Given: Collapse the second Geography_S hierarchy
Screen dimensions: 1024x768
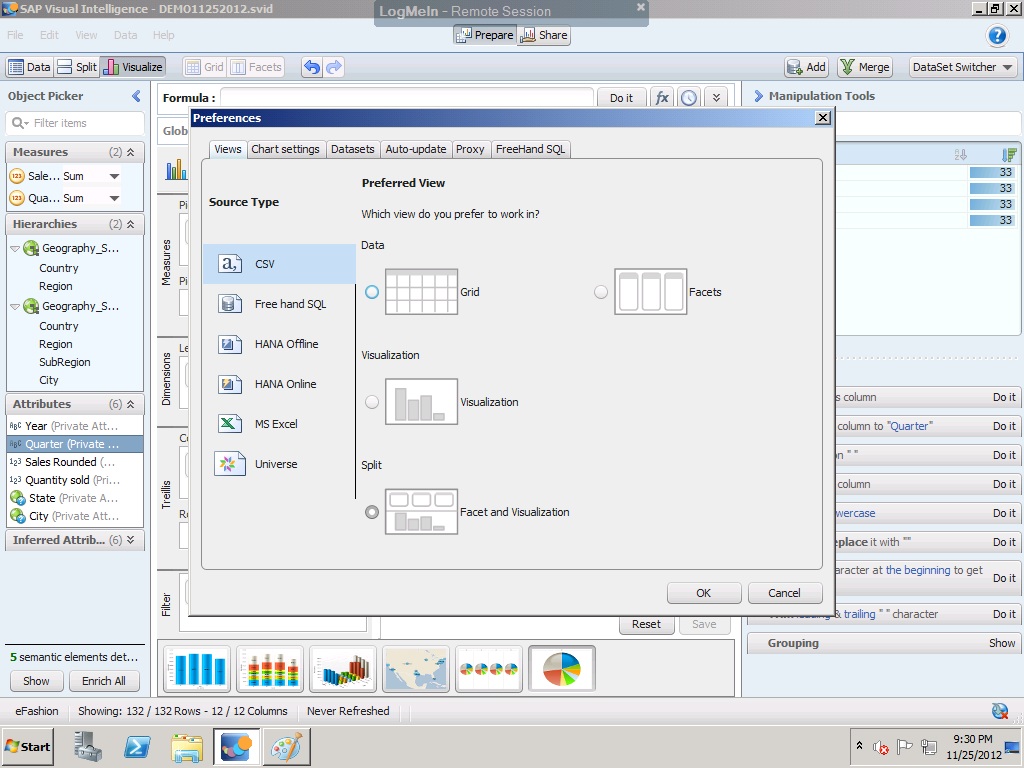Looking at the screenshot, I should (14, 306).
